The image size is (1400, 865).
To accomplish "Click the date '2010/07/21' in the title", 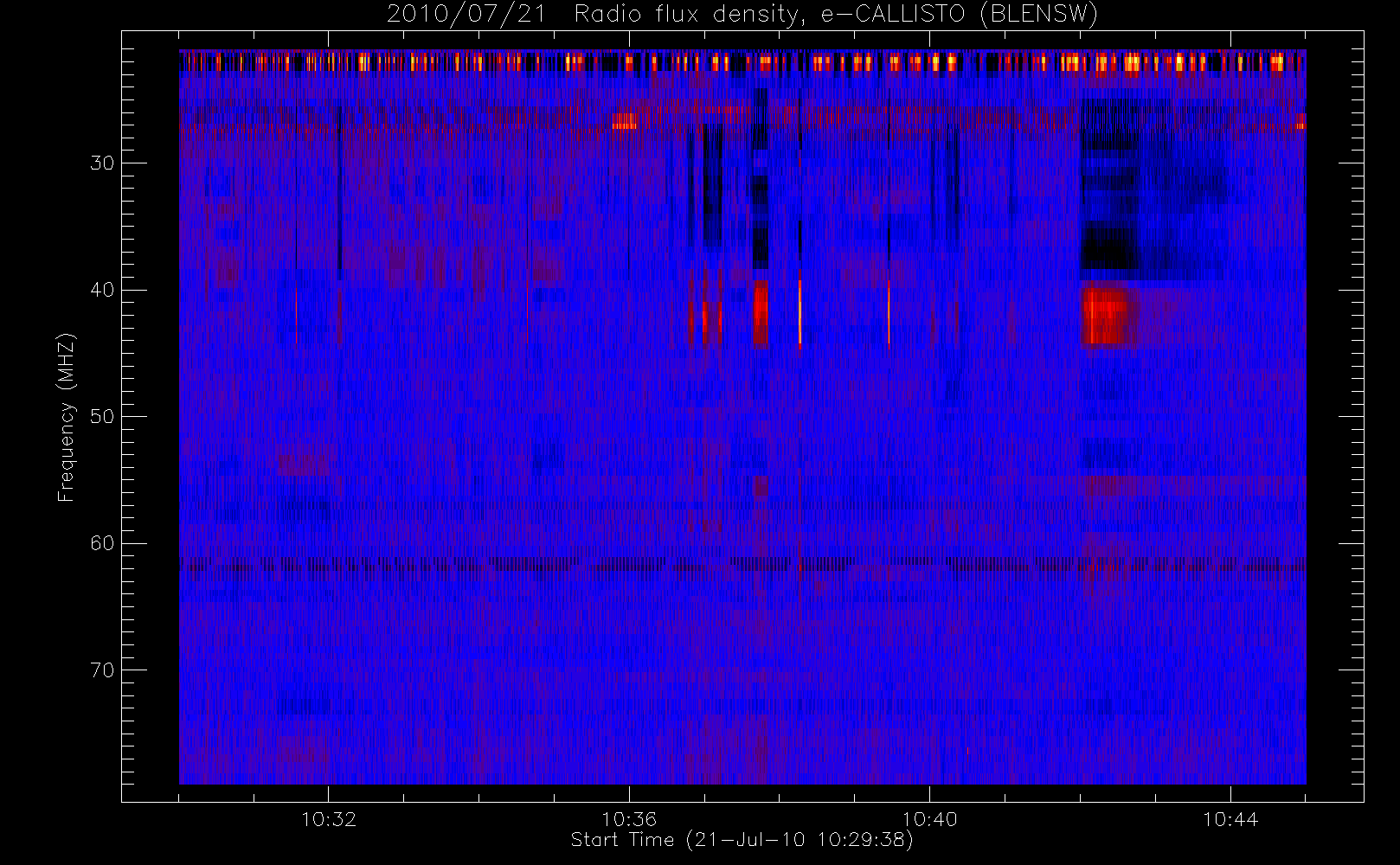I will (x=466, y=14).
